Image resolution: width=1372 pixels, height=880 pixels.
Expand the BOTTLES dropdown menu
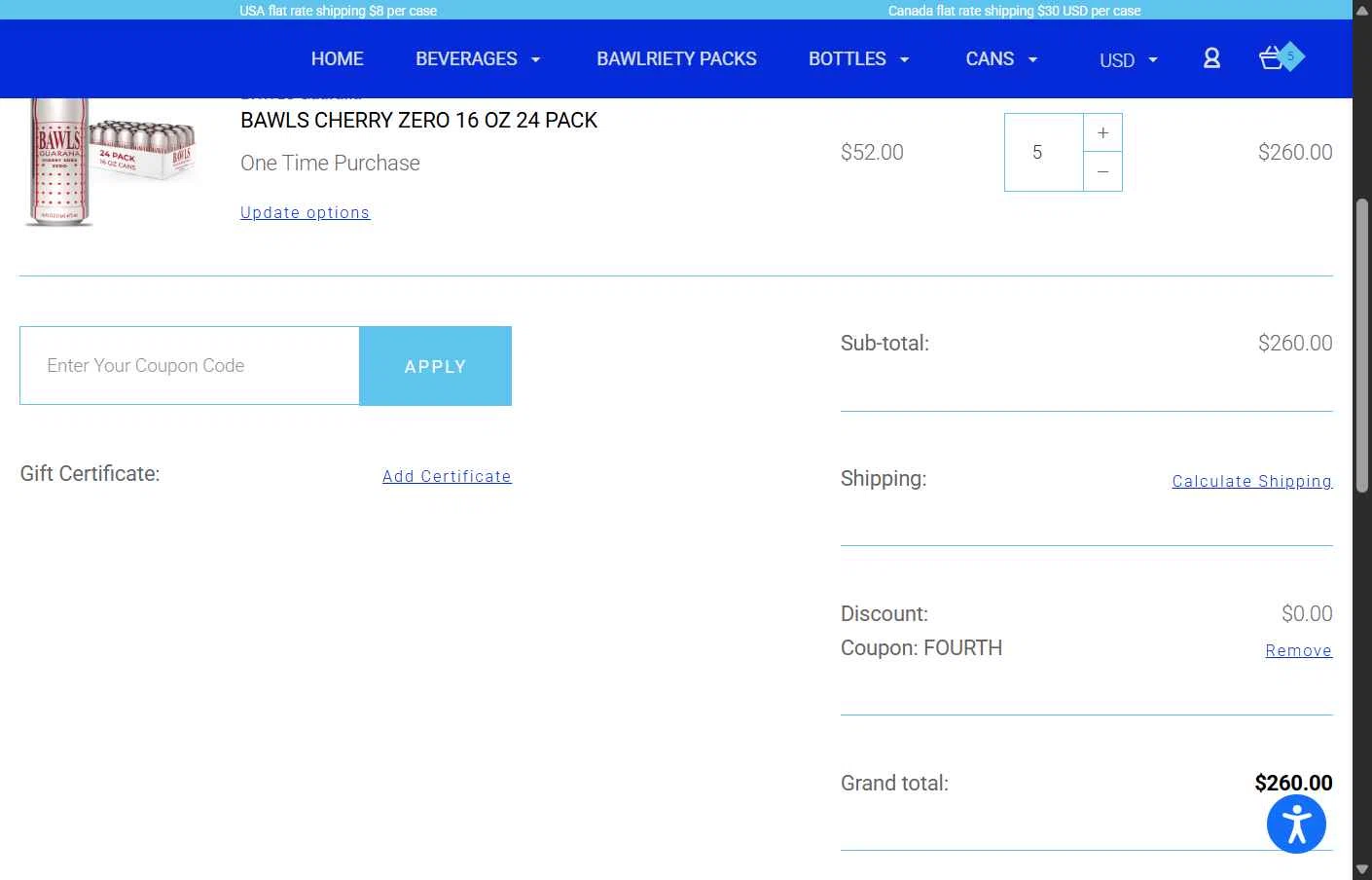click(859, 58)
